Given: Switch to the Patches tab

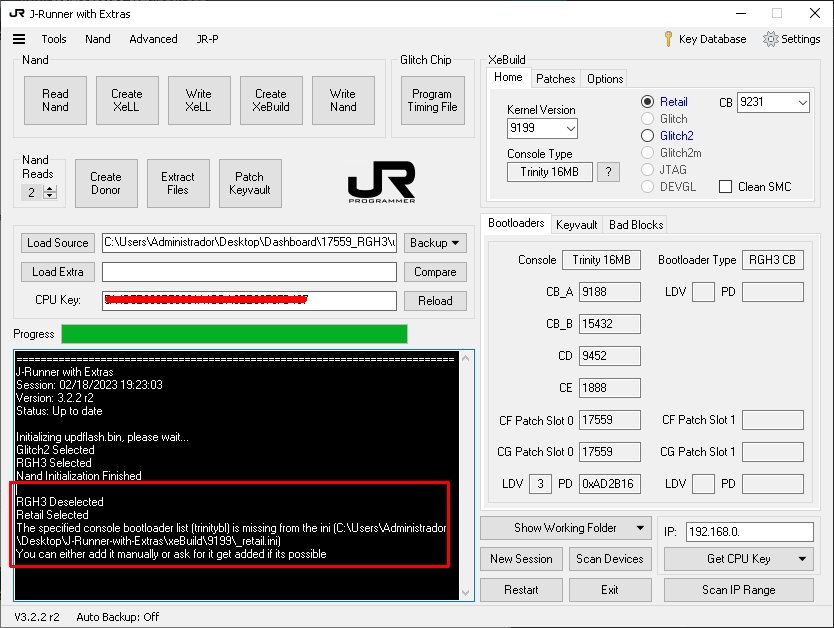Looking at the screenshot, I should [x=555, y=79].
